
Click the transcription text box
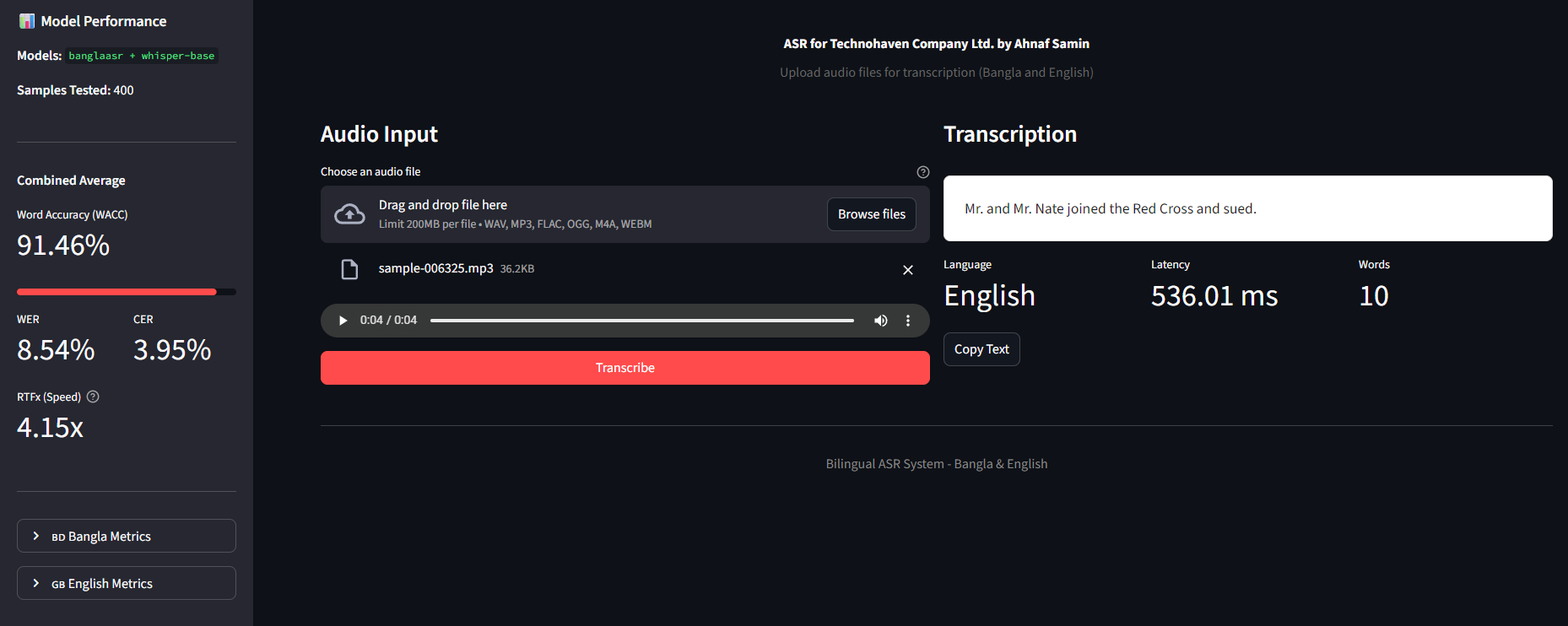pos(1248,208)
